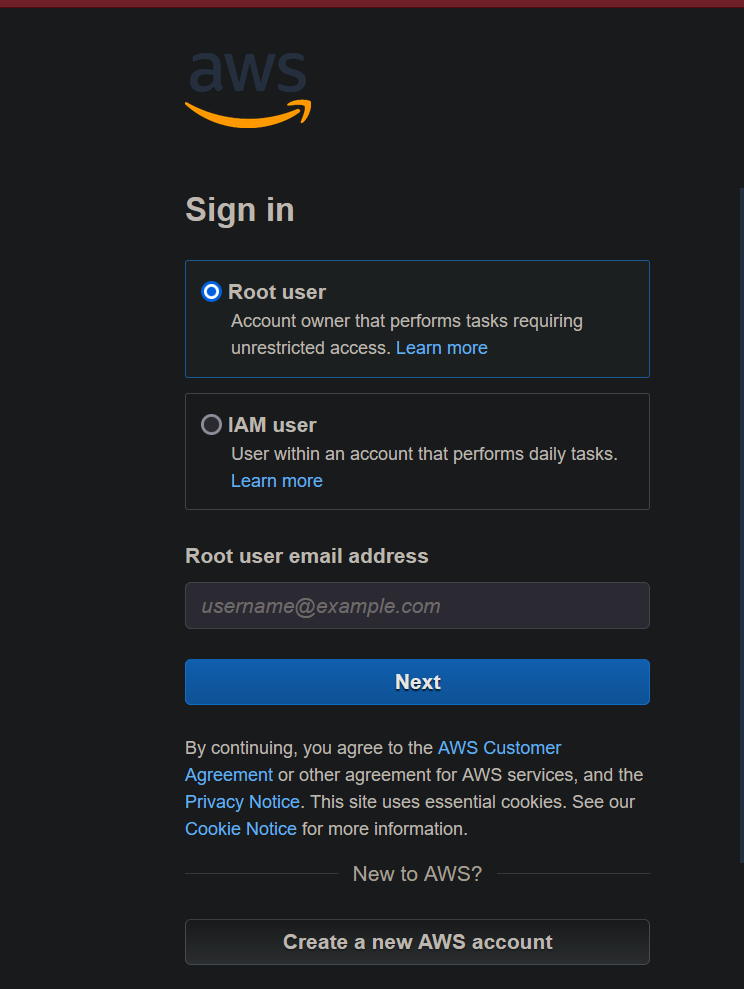
Task: Open Learn more link under Root user
Action: pyautogui.click(x=441, y=348)
